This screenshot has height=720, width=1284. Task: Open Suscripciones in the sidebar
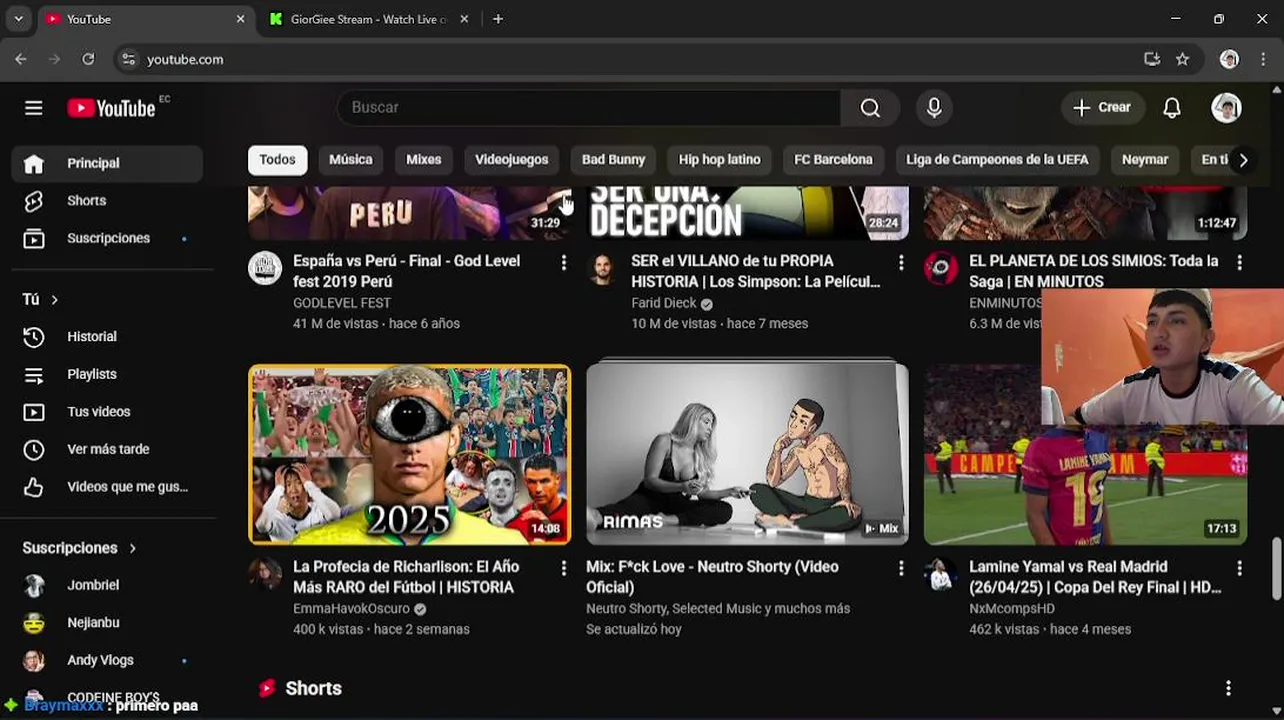coord(107,239)
